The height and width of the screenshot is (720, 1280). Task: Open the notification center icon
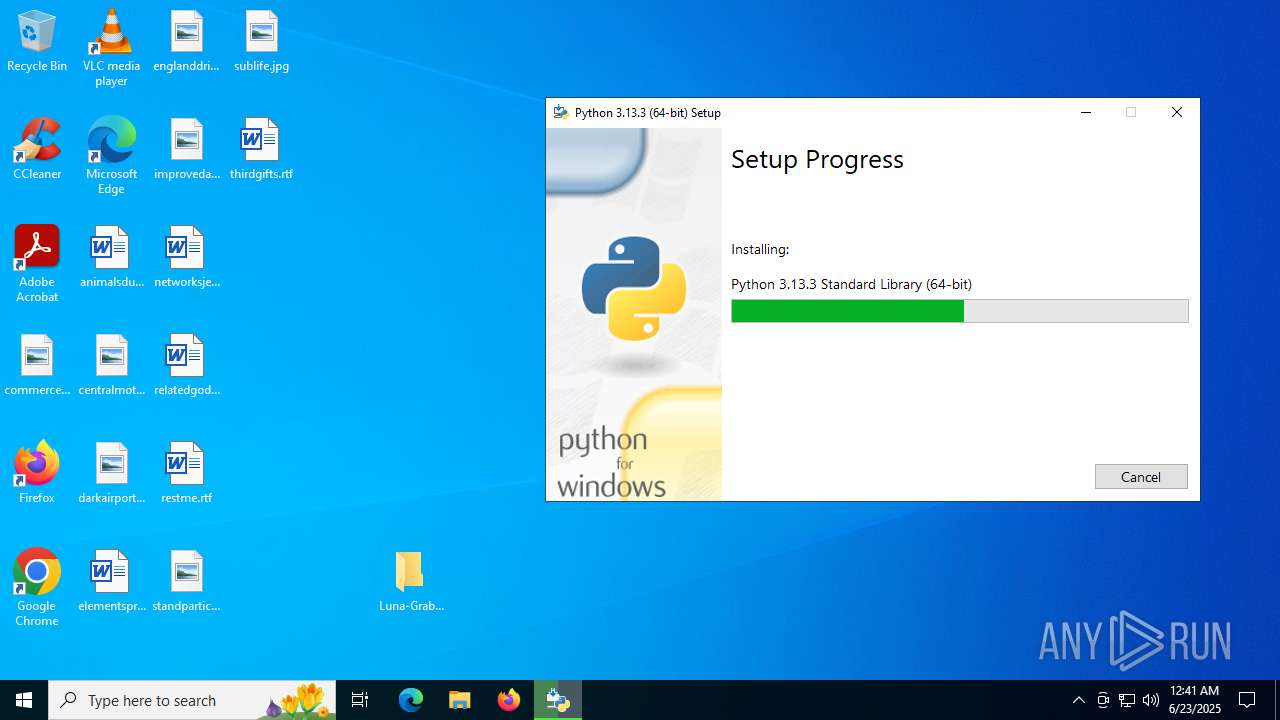click(x=1247, y=700)
